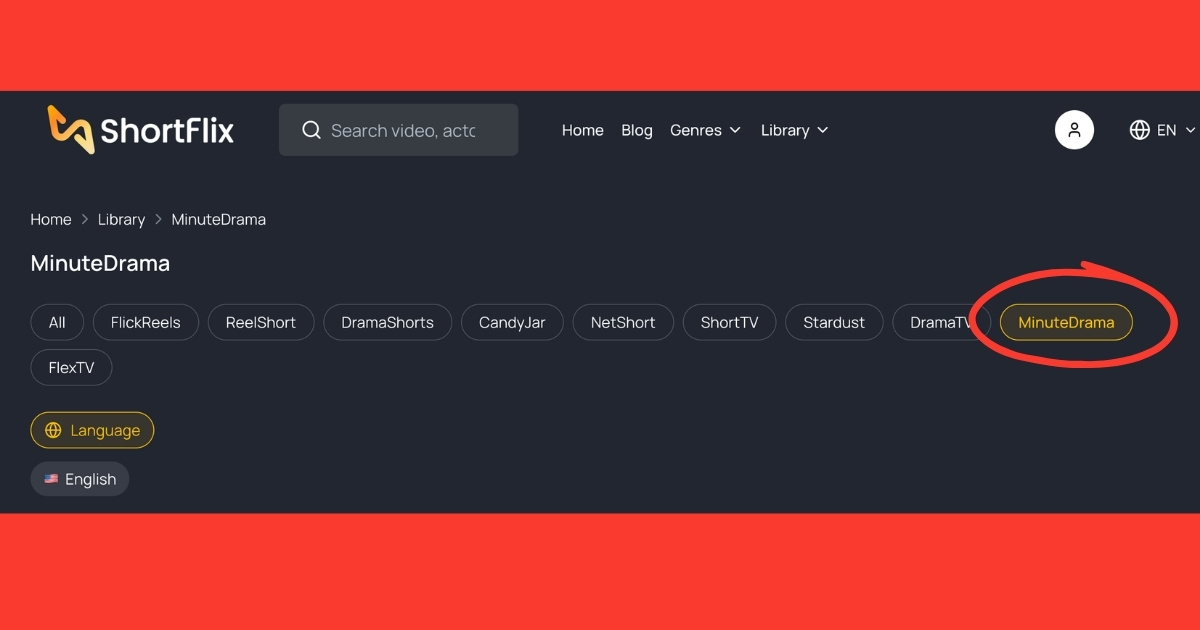The height and width of the screenshot is (630, 1200).
Task: Select the DramaShorts filter chip
Action: pyautogui.click(x=388, y=322)
